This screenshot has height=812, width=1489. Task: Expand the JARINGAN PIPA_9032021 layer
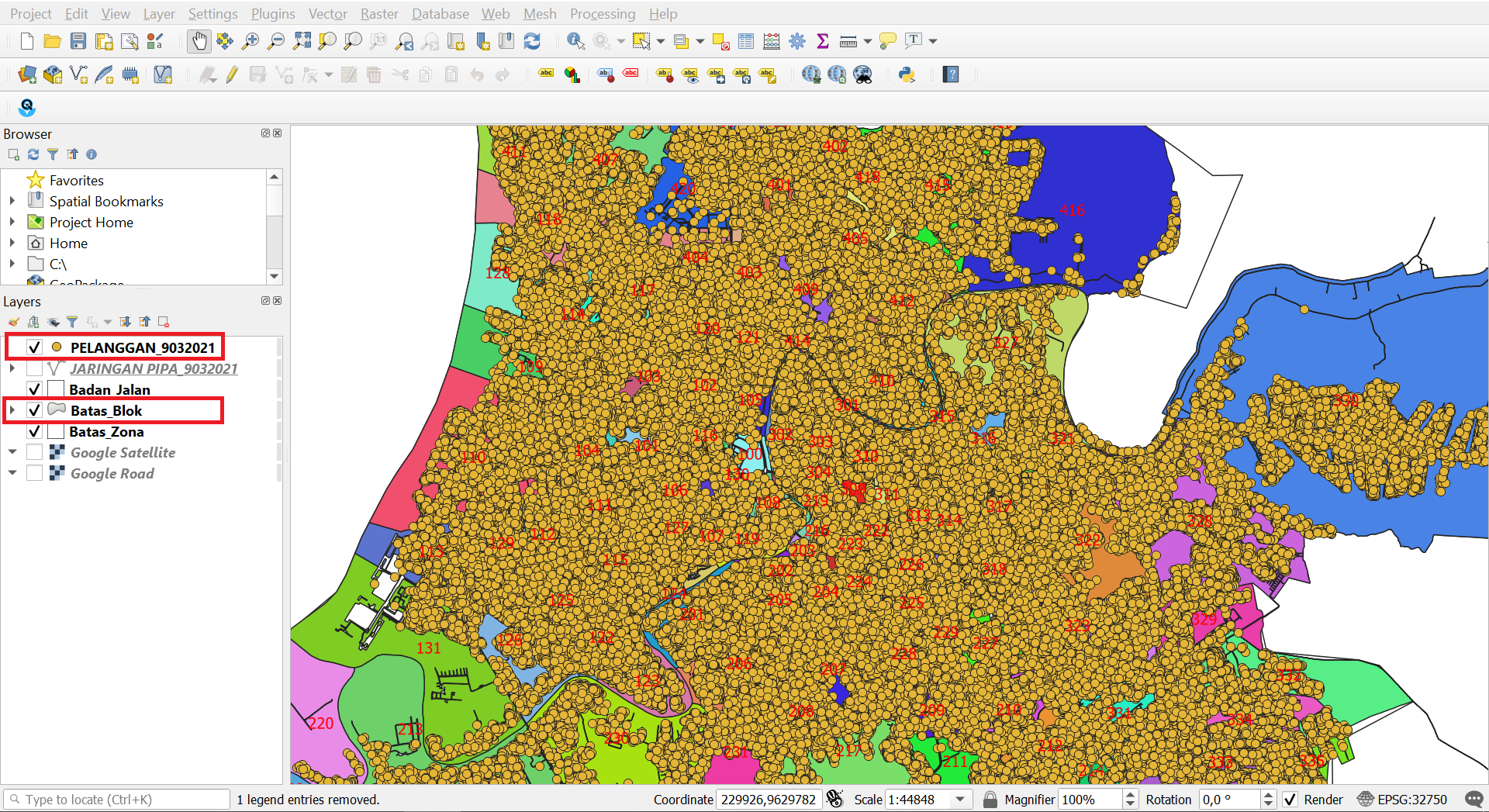12,368
